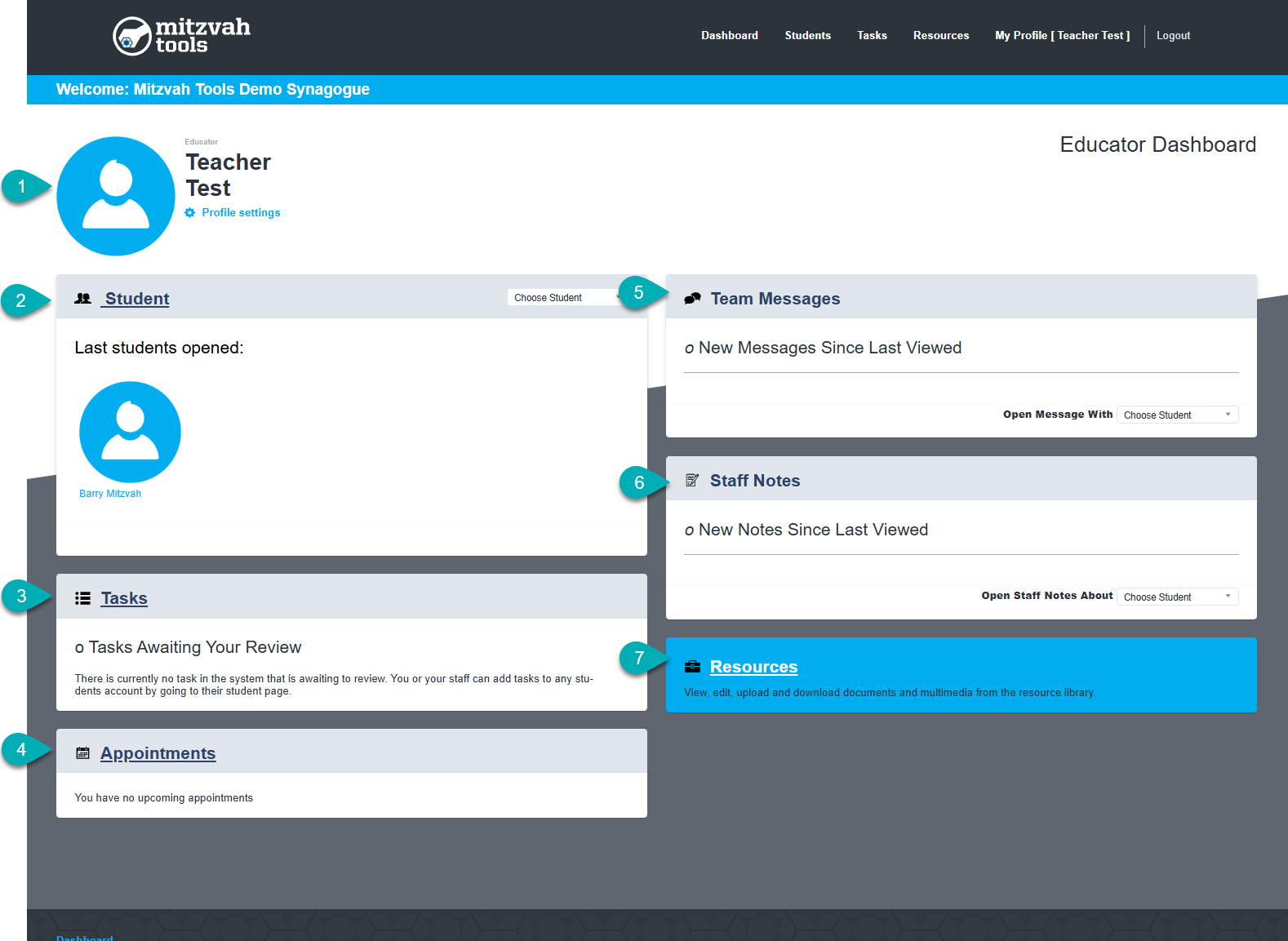This screenshot has height=941, width=1288.
Task: Click the Teacher Test profile avatar
Action: coord(116,196)
